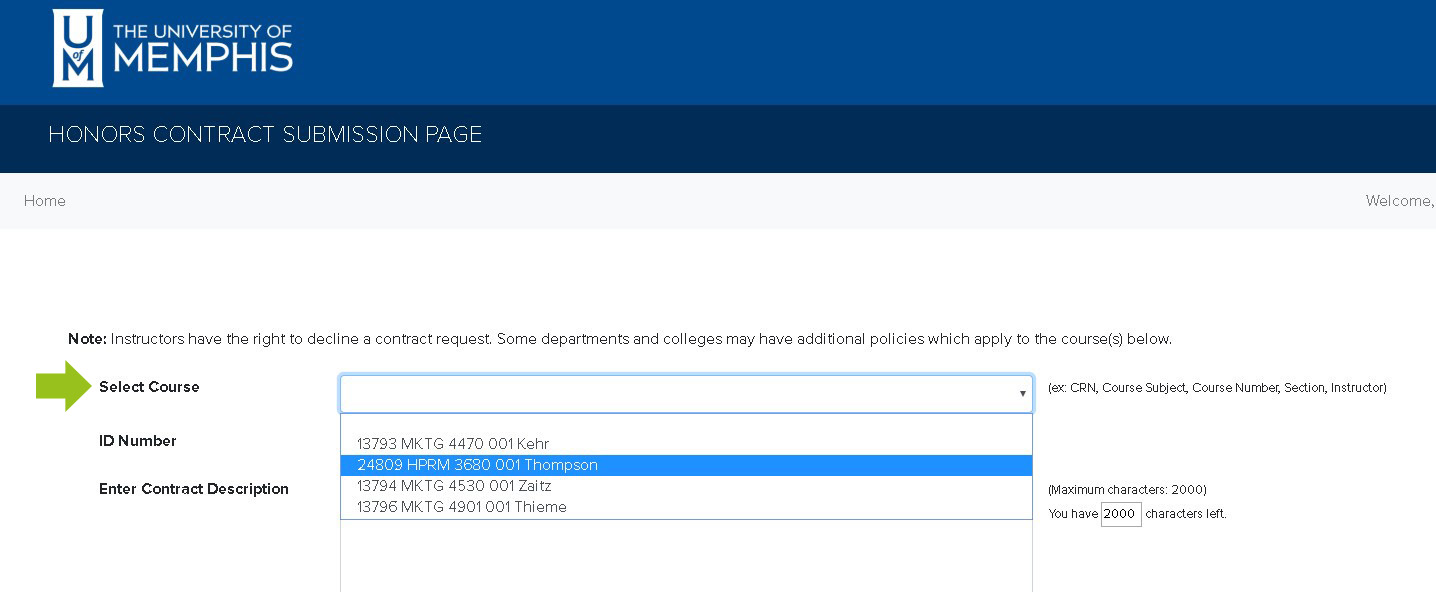1436x592 pixels.
Task: Click the HONORS CONTRACT SUBMISSION PAGE title
Action: tap(265, 134)
